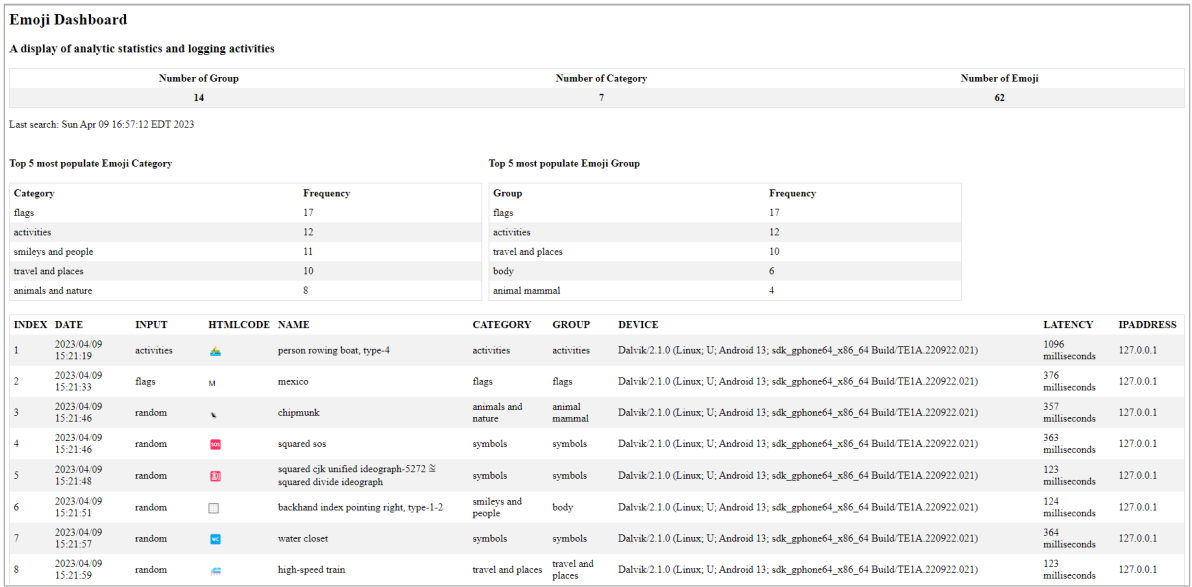This screenshot has width=1192, height=587.
Task: Click the INDEX column header
Action: pyautogui.click(x=31, y=324)
